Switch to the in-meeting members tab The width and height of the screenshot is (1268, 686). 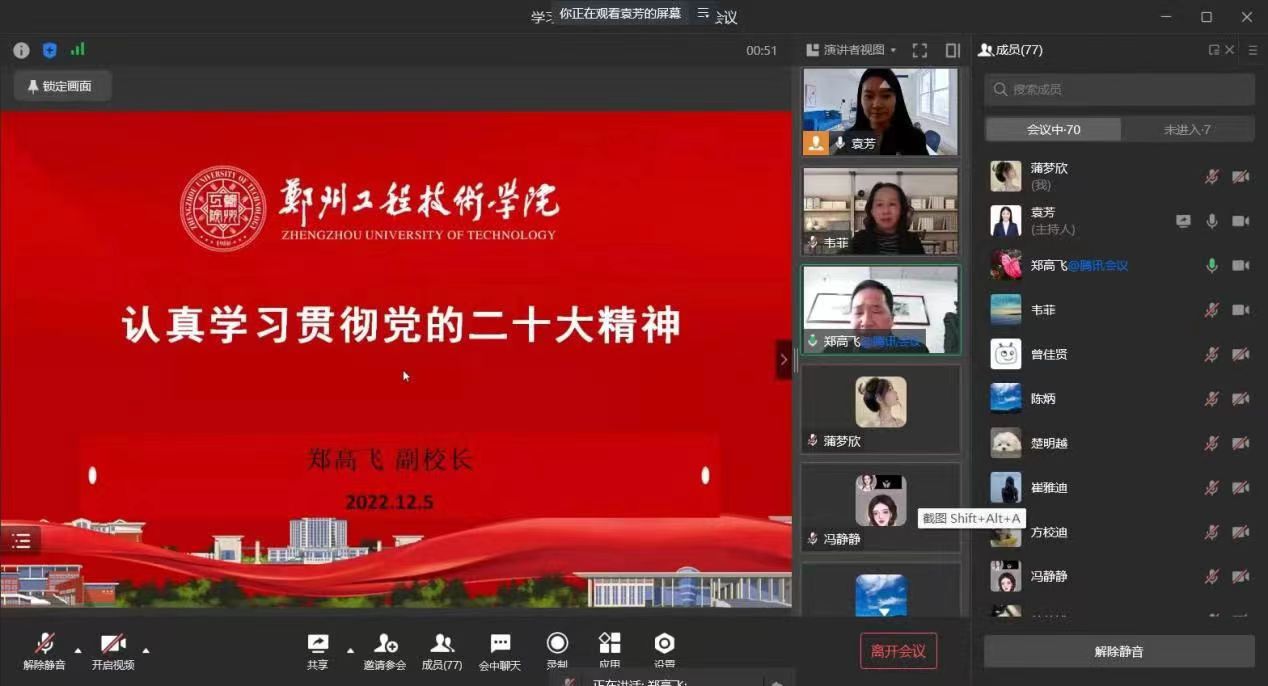click(1053, 130)
